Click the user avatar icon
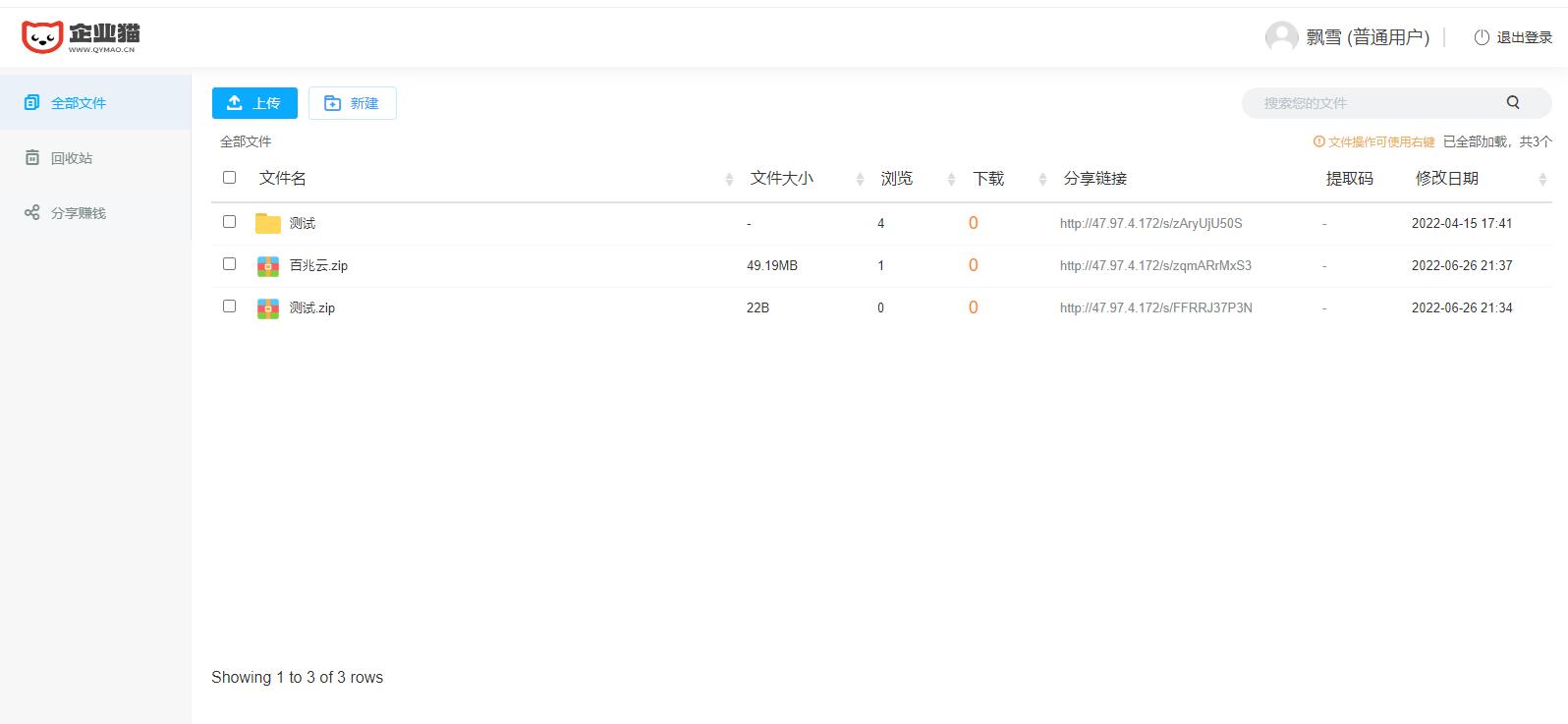This screenshot has height=724, width=1568. click(1281, 37)
